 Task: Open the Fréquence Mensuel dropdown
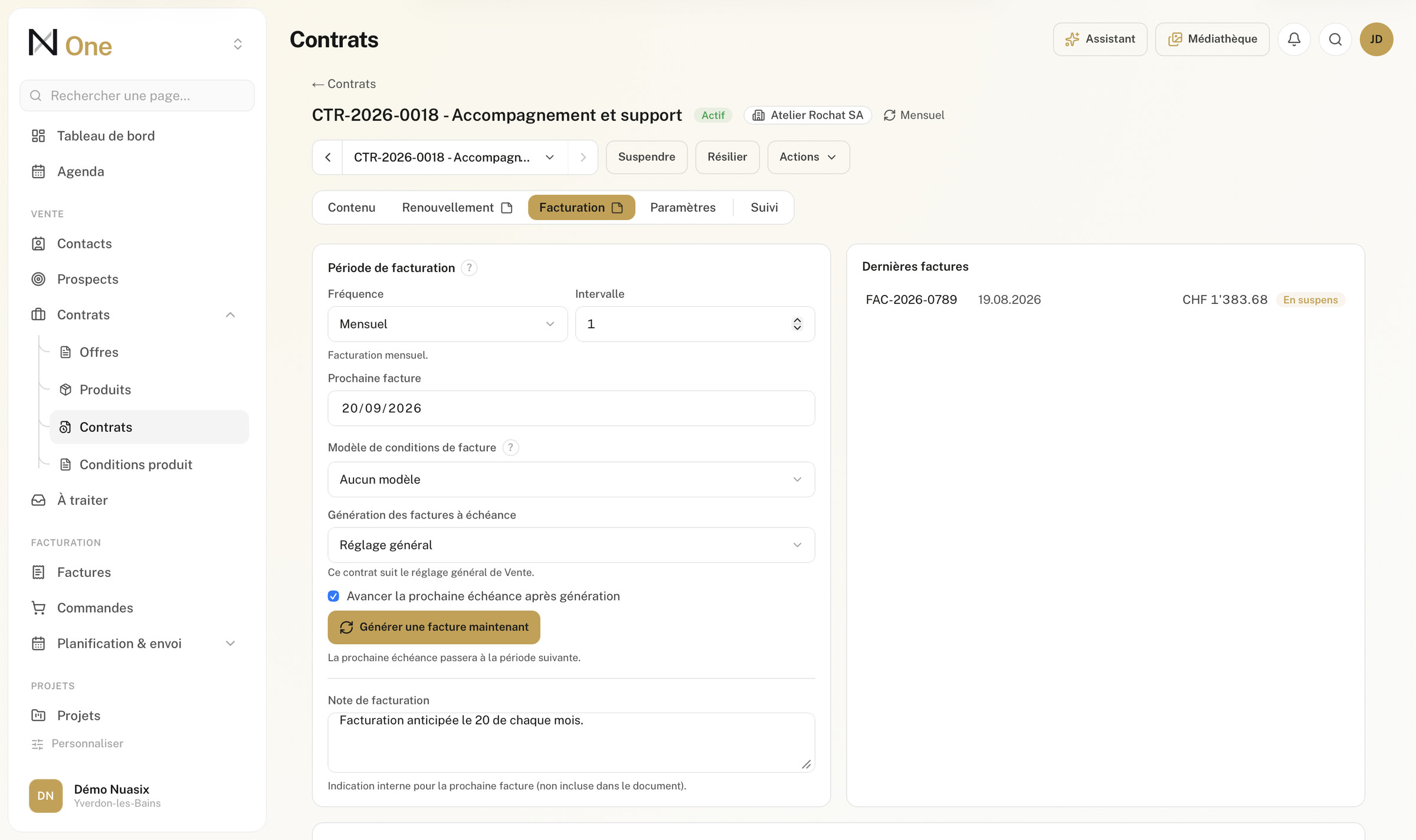point(447,324)
